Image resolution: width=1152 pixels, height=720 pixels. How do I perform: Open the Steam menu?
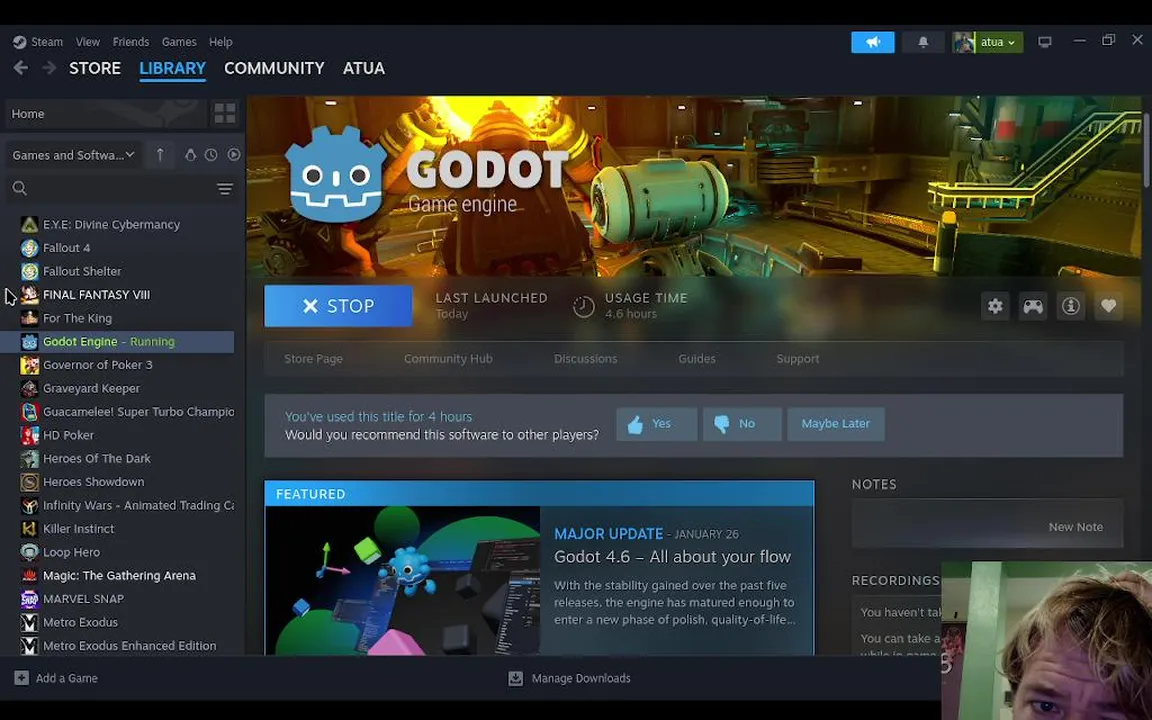click(x=47, y=42)
